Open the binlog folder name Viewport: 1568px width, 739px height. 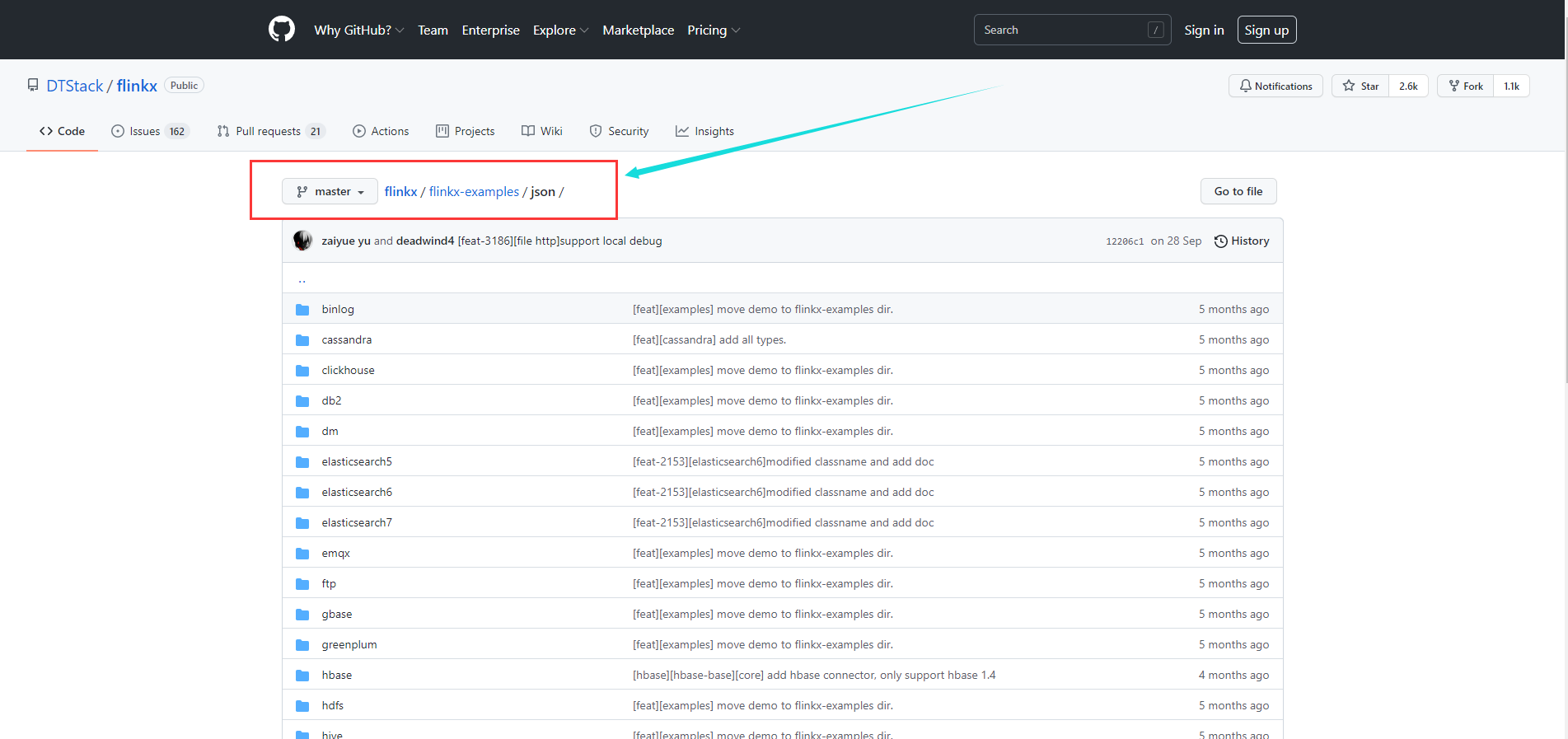338,309
